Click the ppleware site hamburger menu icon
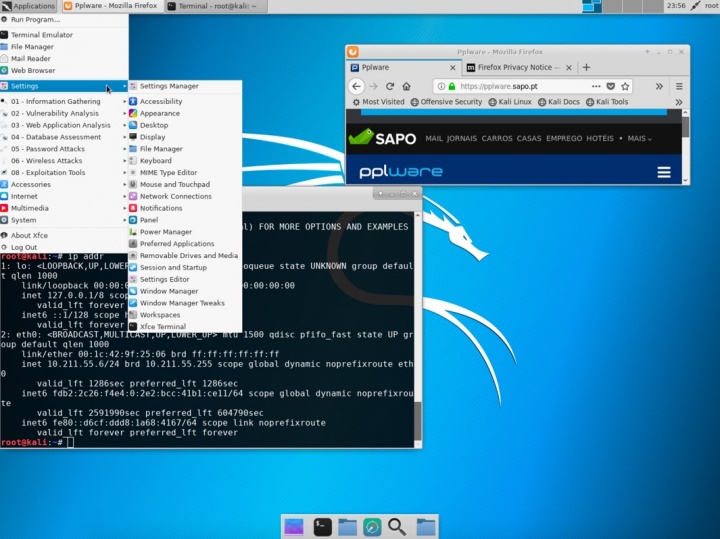 (664, 172)
